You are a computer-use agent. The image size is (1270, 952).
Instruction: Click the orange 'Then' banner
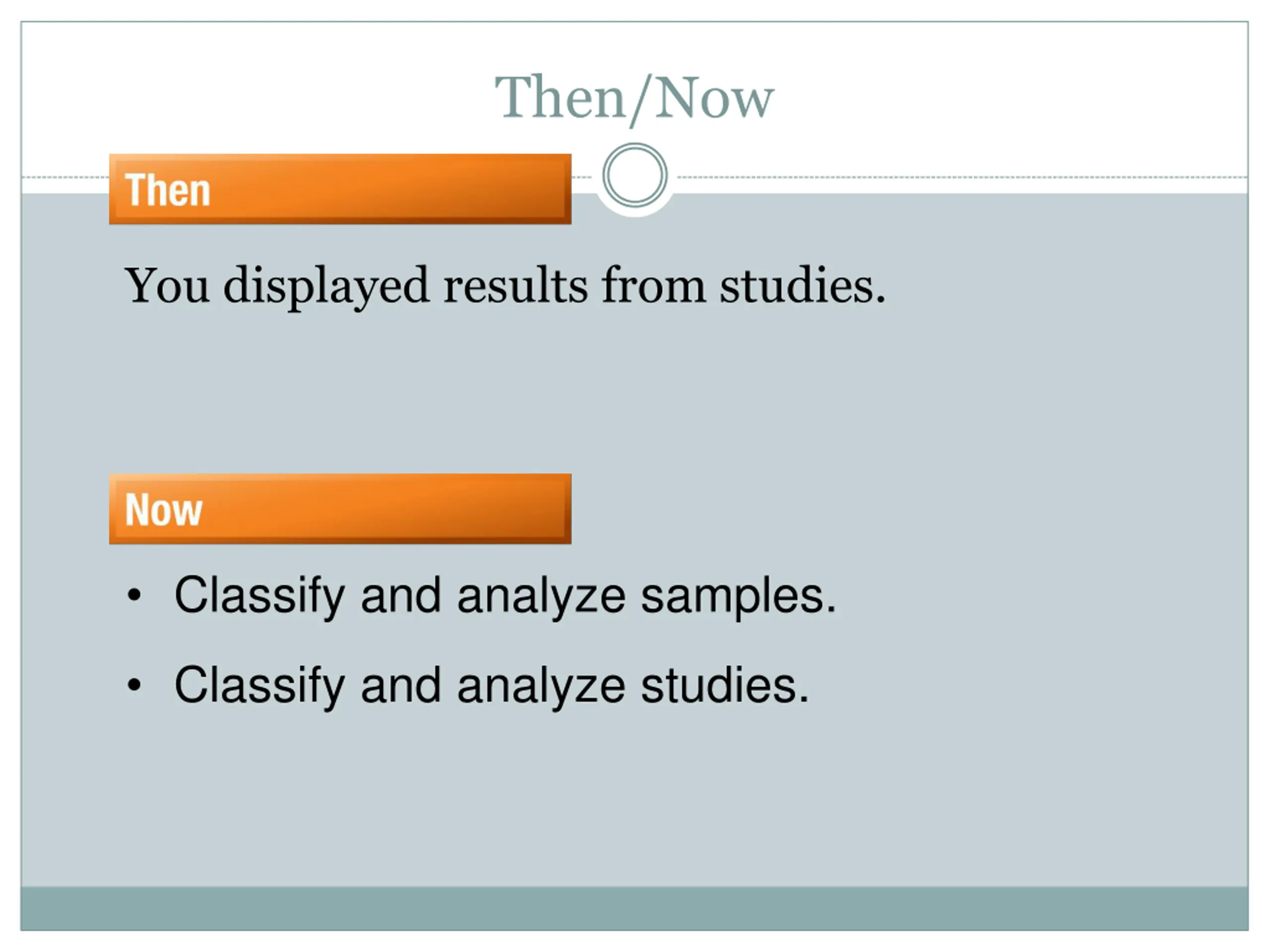pyautogui.click(x=340, y=189)
